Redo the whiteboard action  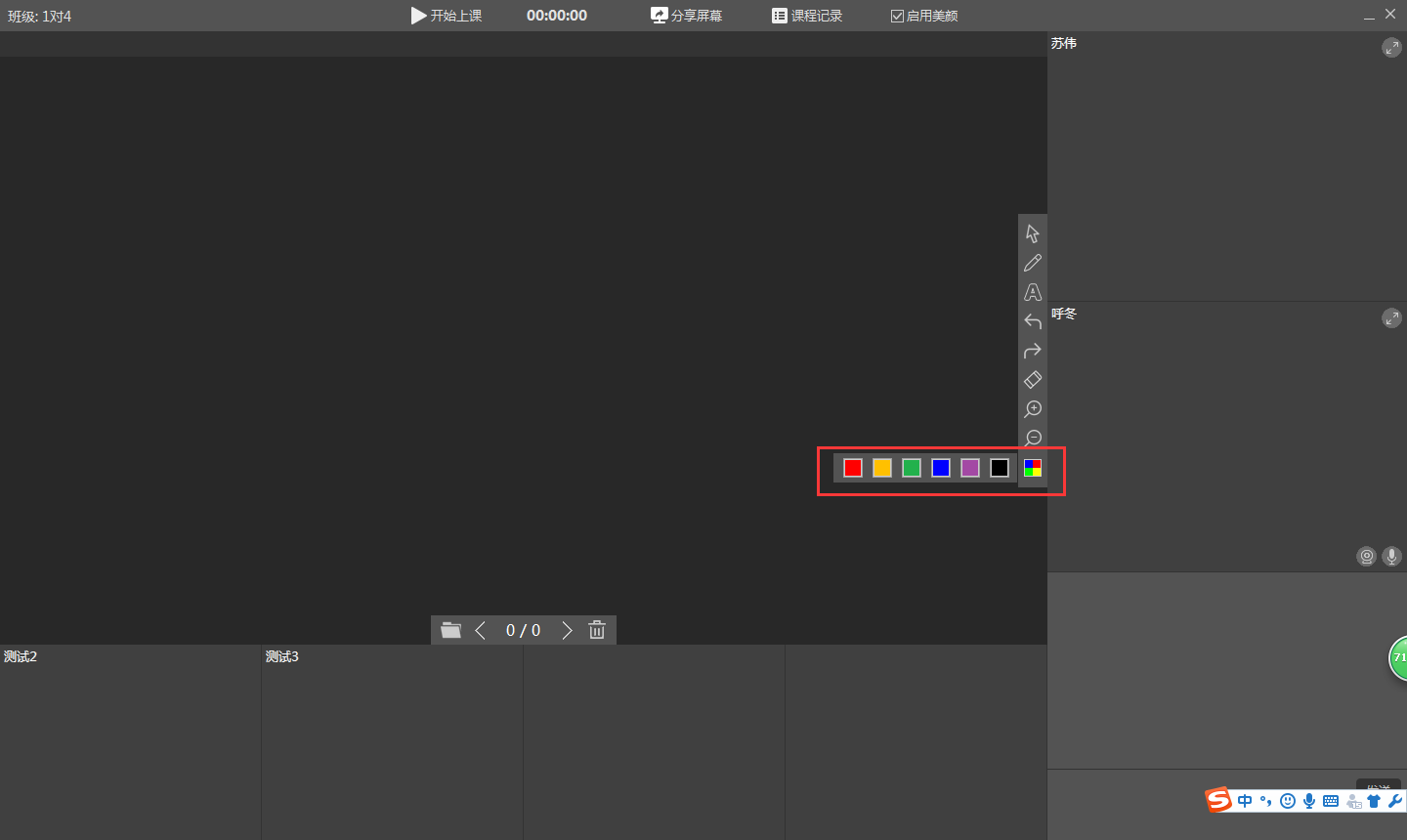(1033, 351)
